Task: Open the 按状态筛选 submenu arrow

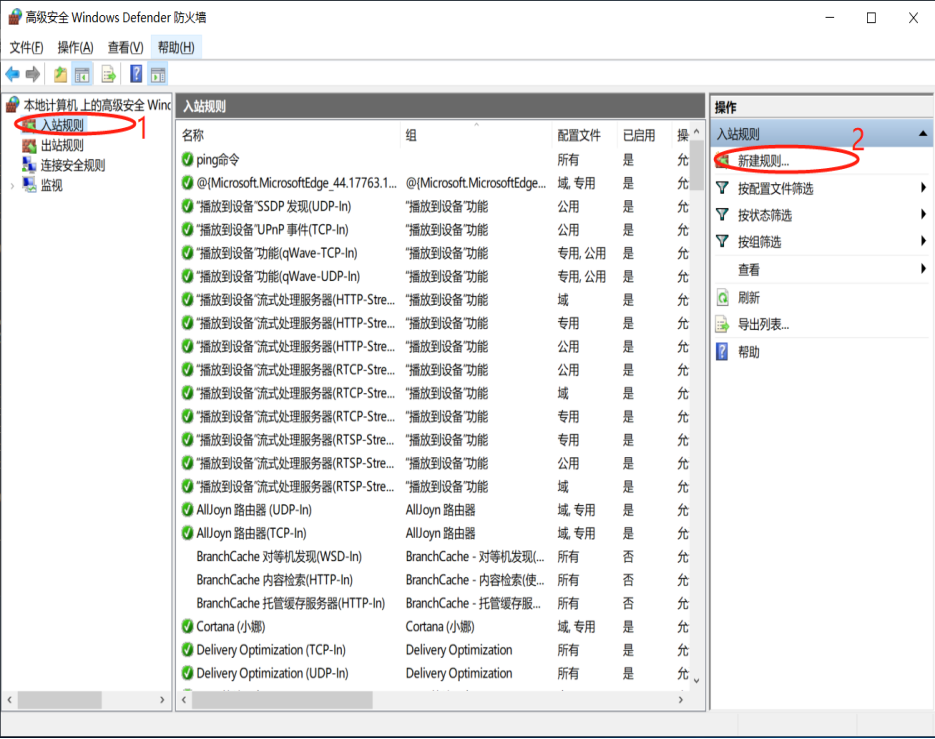Action: [923, 214]
